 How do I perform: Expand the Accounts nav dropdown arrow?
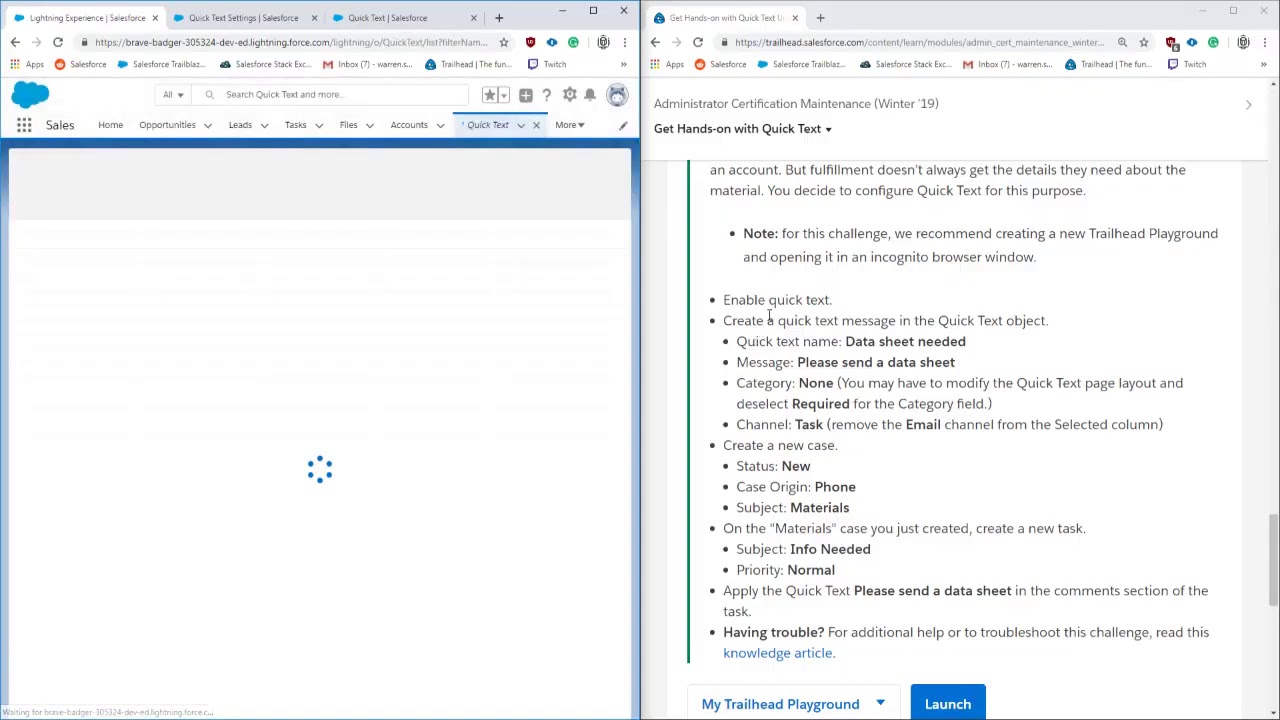(x=440, y=125)
